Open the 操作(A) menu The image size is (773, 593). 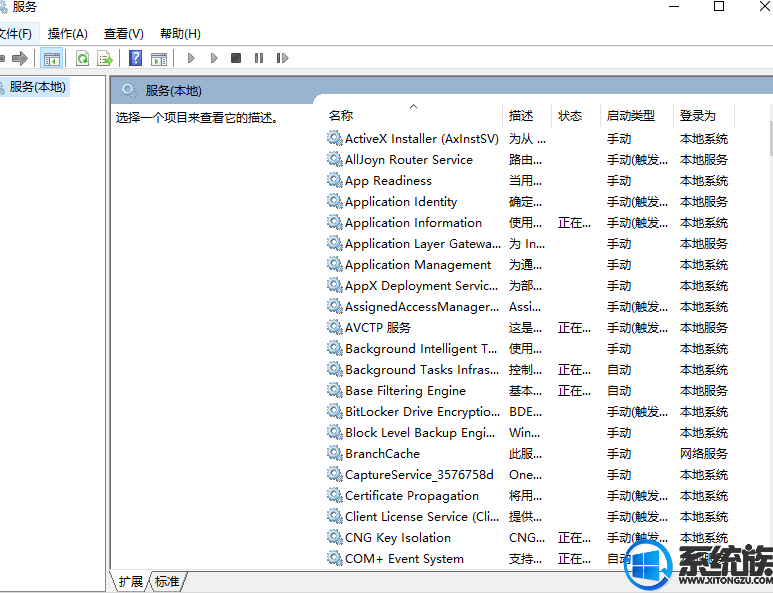pos(68,34)
